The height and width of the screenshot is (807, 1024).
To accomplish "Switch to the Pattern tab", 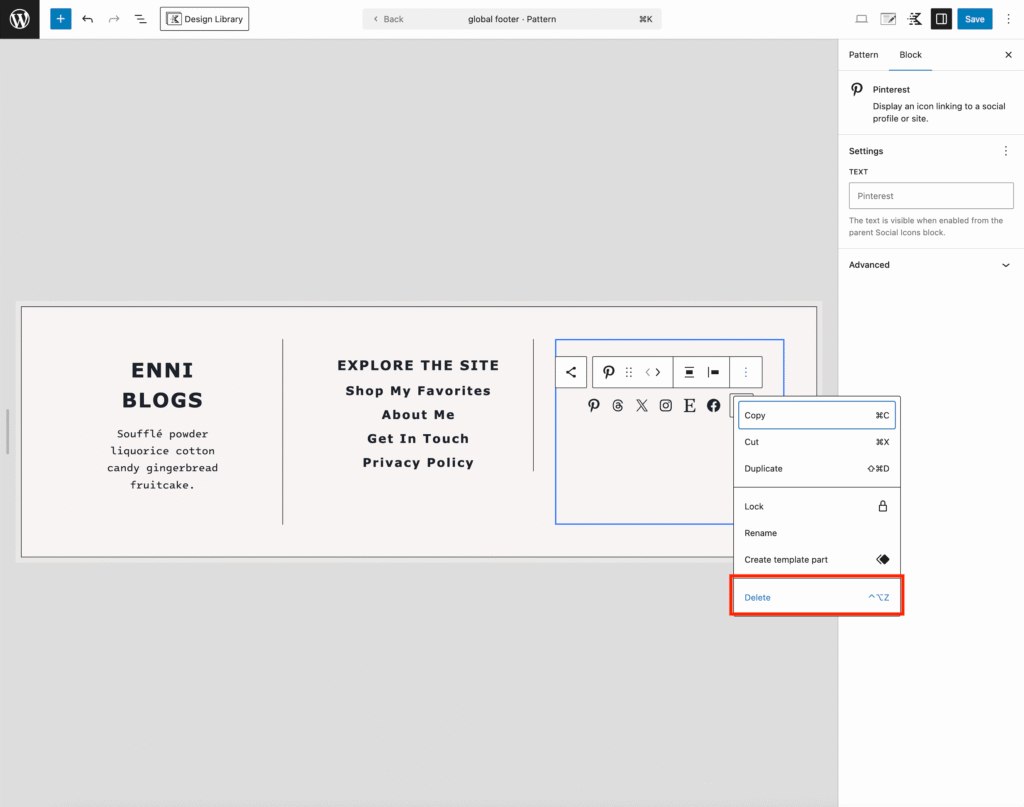I will coord(863,55).
